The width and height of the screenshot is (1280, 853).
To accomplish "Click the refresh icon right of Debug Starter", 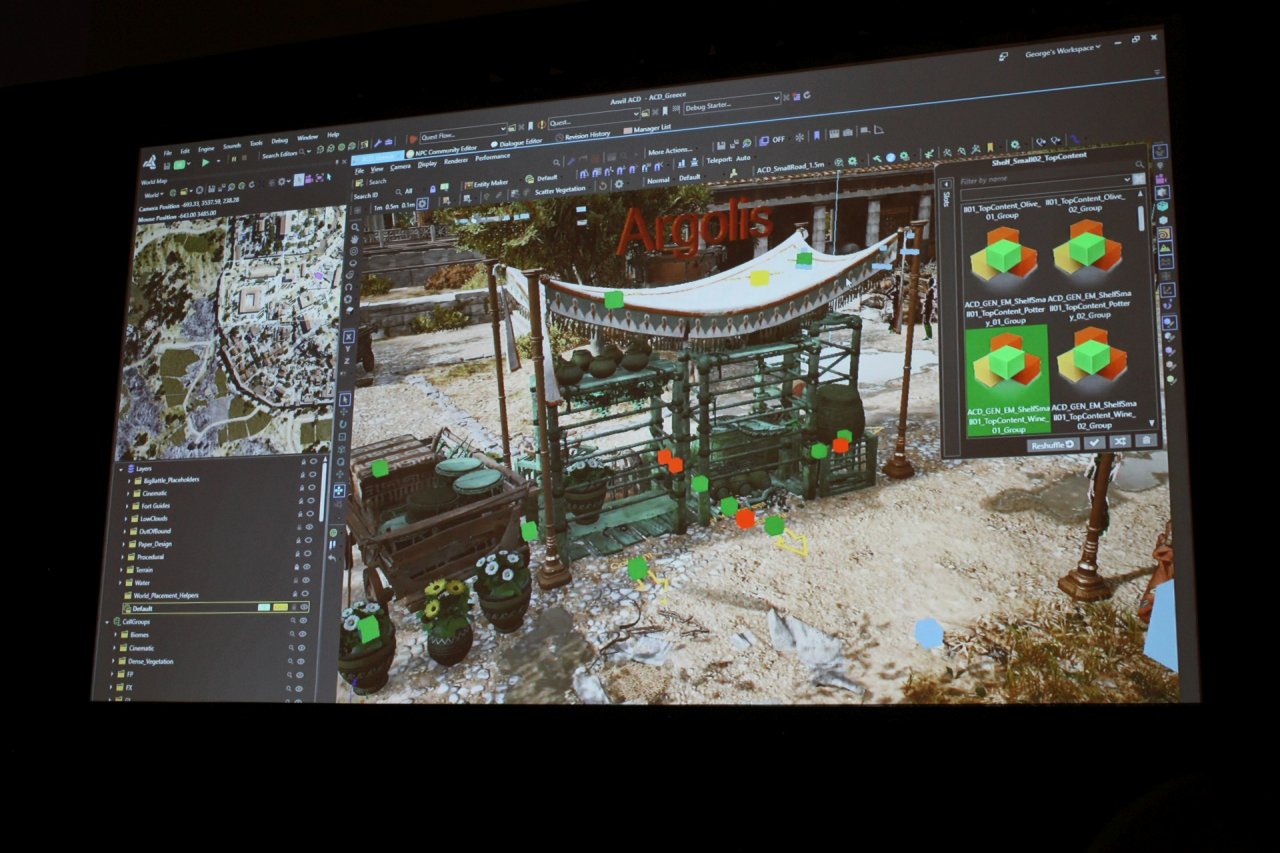I will pos(807,95).
